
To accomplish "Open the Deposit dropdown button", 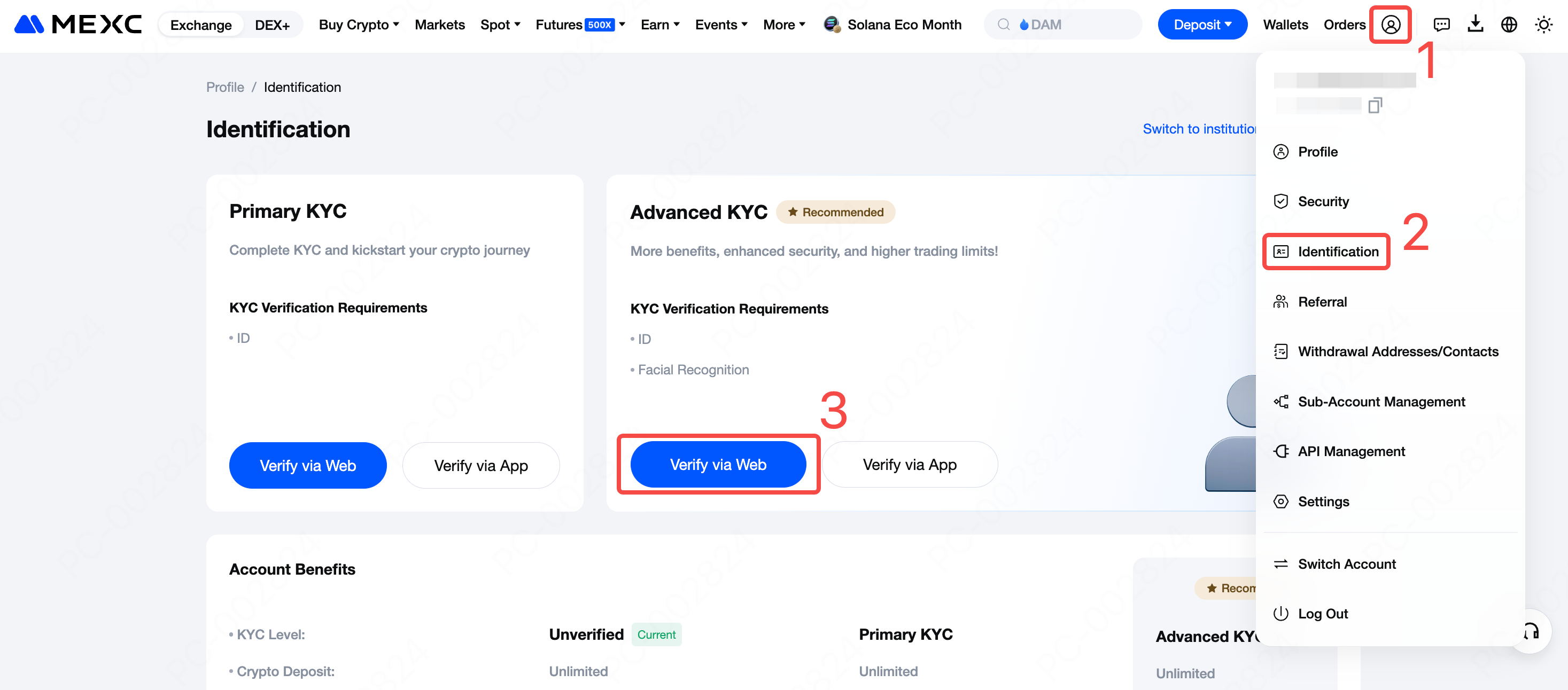I will [x=1201, y=25].
